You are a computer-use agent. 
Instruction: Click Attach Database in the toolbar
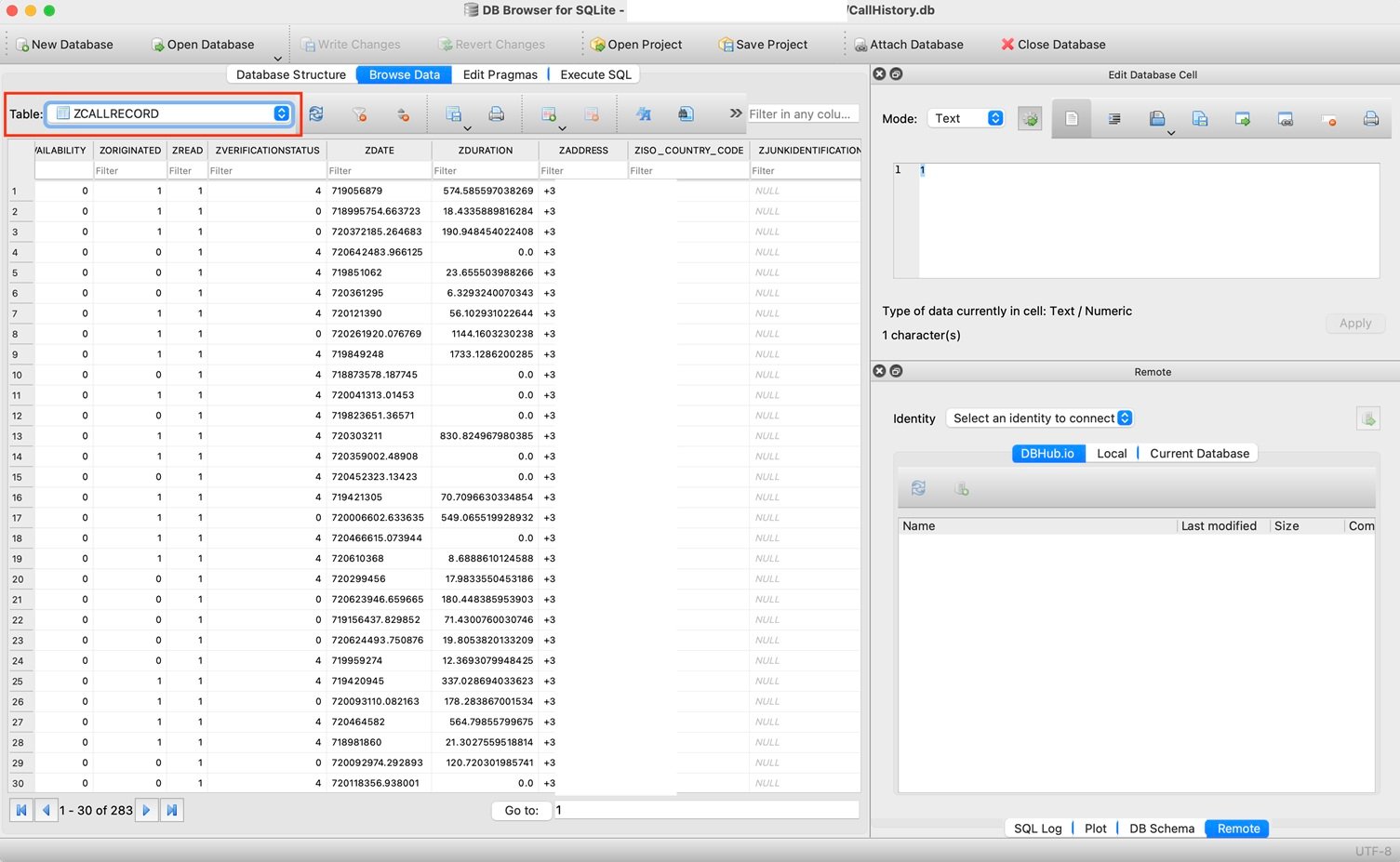point(908,45)
